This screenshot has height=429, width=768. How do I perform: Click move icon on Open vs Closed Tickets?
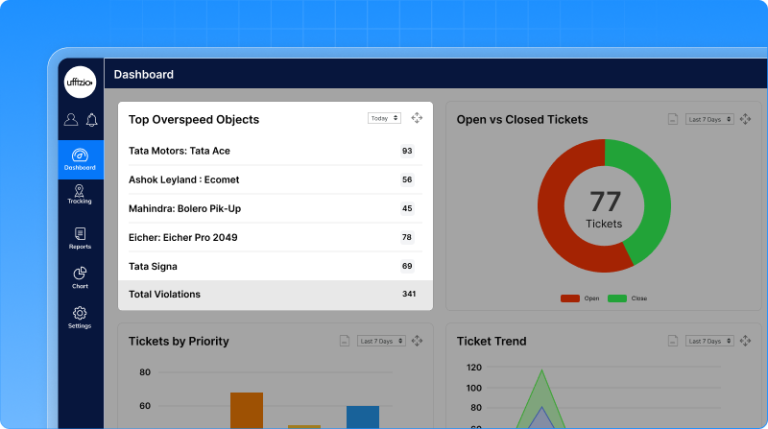745,119
